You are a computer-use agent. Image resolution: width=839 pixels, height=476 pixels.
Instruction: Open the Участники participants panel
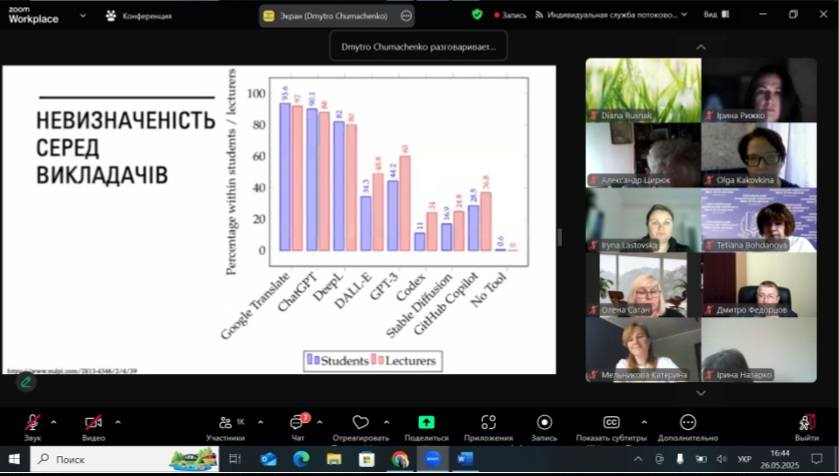225,423
